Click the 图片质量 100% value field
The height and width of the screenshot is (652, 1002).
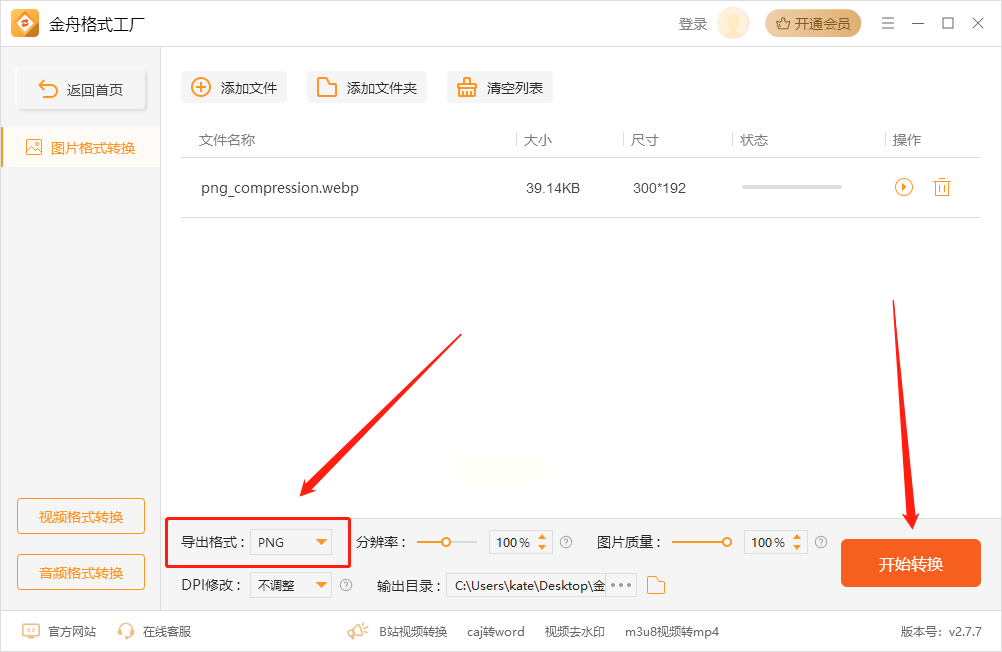pos(768,542)
